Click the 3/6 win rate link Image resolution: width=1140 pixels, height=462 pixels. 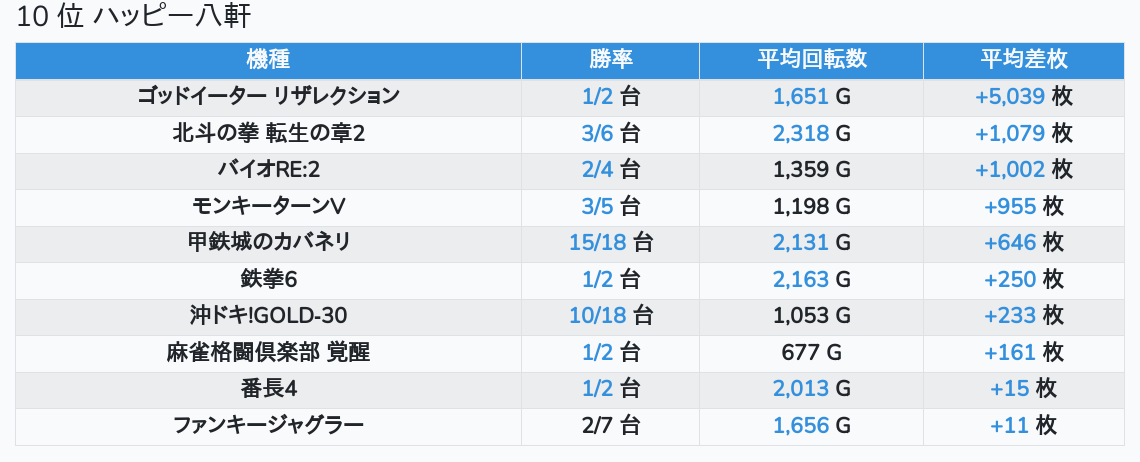pos(598,133)
